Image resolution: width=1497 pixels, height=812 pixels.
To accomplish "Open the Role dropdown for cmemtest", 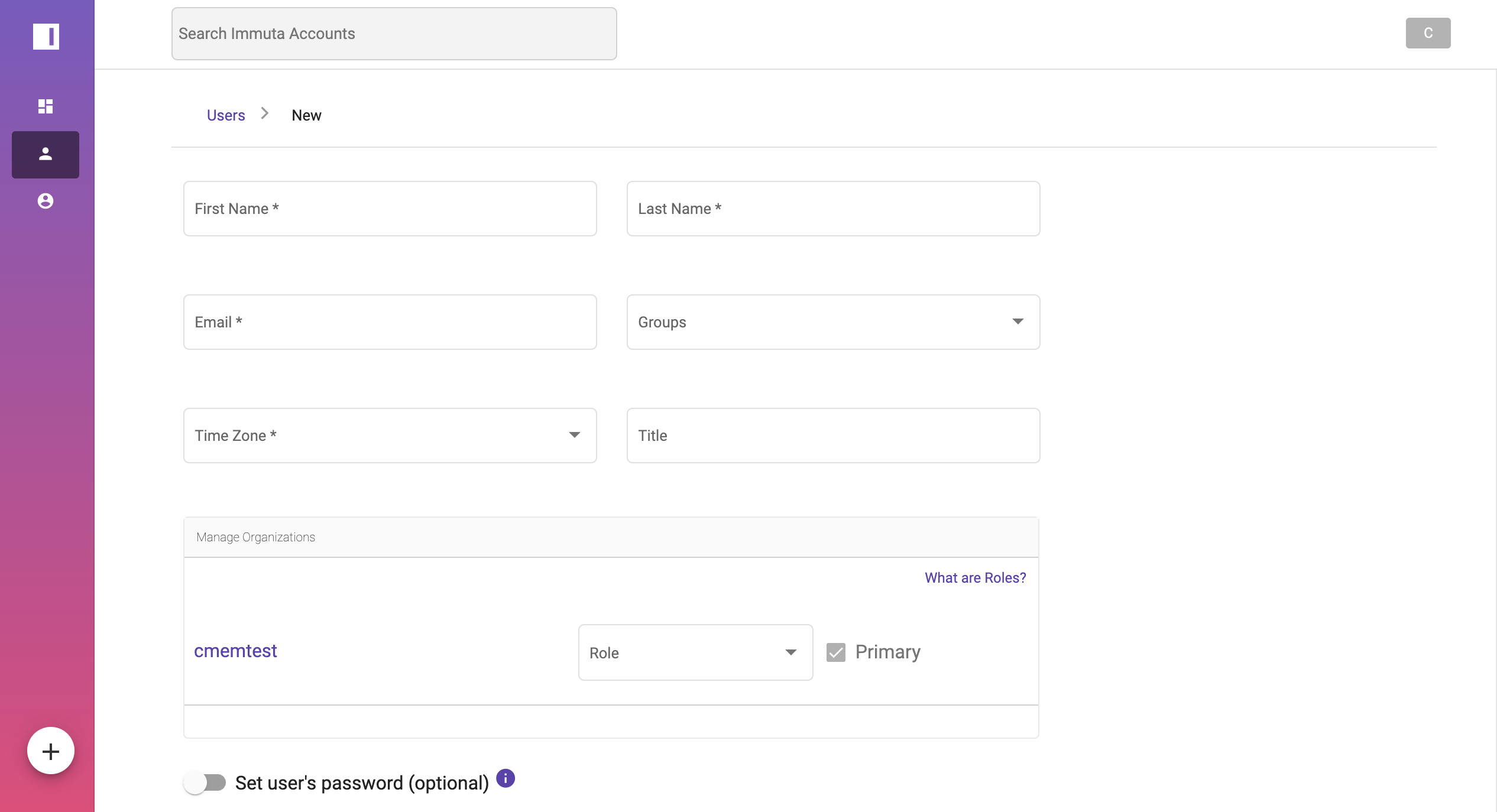I will click(x=695, y=652).
